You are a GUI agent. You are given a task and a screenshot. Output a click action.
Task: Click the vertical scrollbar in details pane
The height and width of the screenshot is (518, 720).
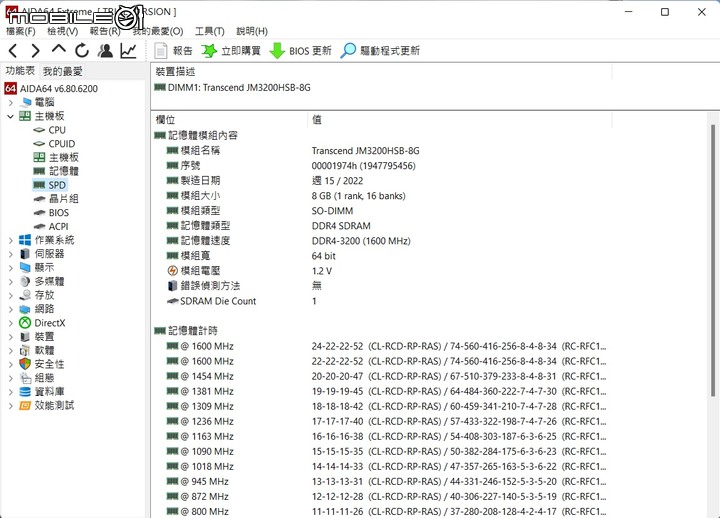coord(713,259)
